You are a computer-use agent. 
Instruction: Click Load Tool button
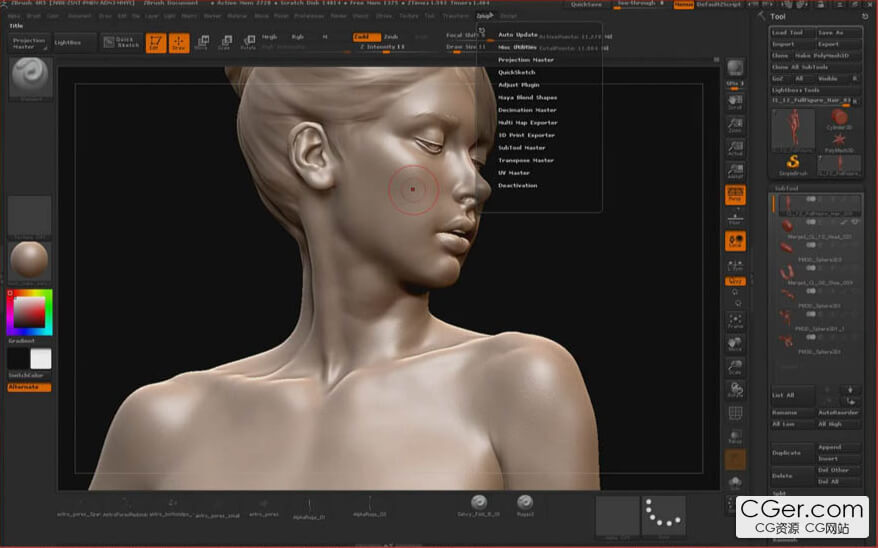click(792, 33)
